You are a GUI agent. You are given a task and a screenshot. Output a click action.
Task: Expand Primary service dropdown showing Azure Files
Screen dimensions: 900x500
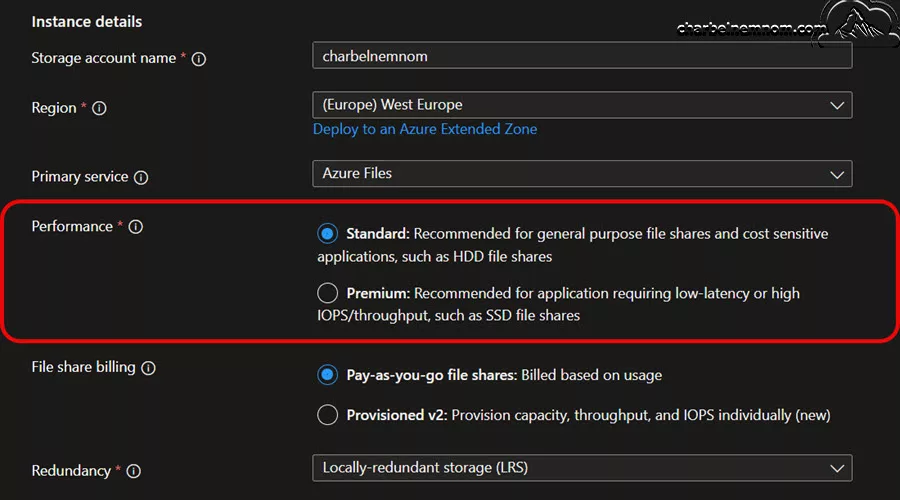[x=582, y=173]
